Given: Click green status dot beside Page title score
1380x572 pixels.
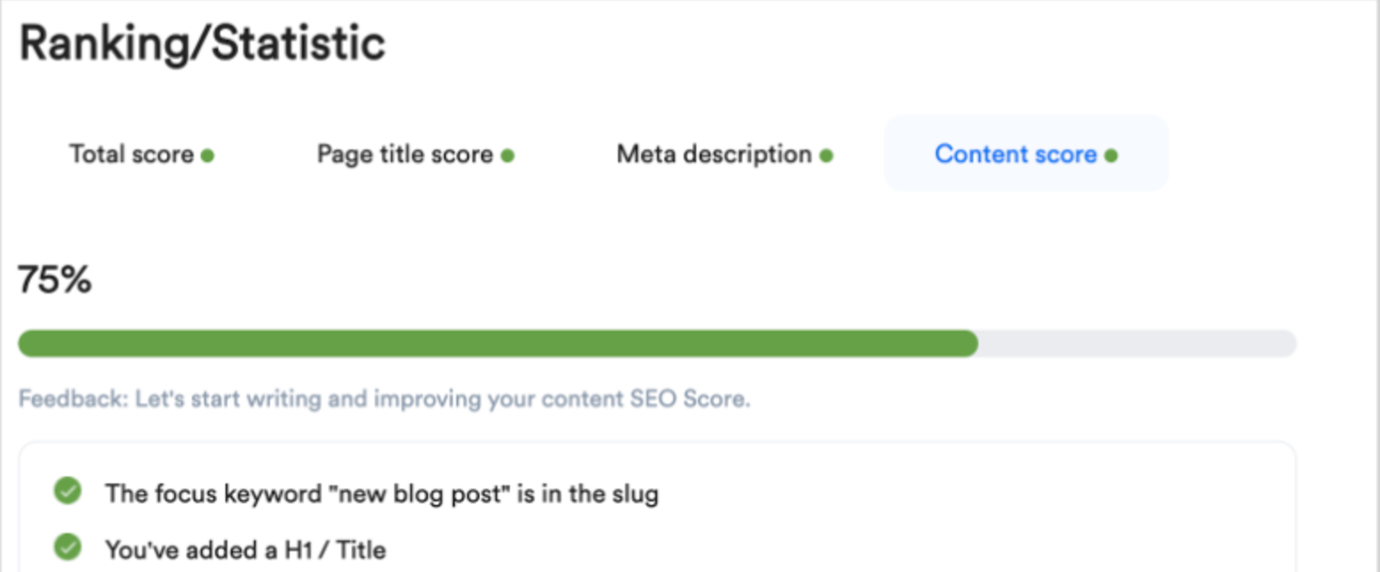Looking at the screenshot, I should click(507, 156).
